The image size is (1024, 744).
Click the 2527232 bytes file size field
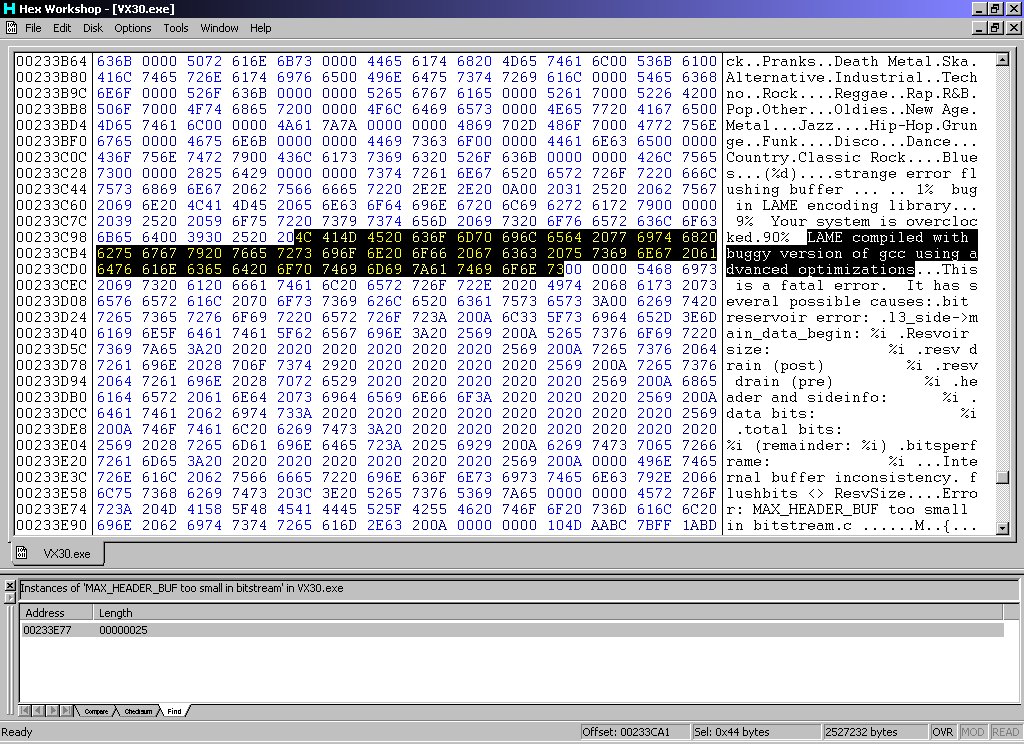pyautogui.click(x=874, y=732)
